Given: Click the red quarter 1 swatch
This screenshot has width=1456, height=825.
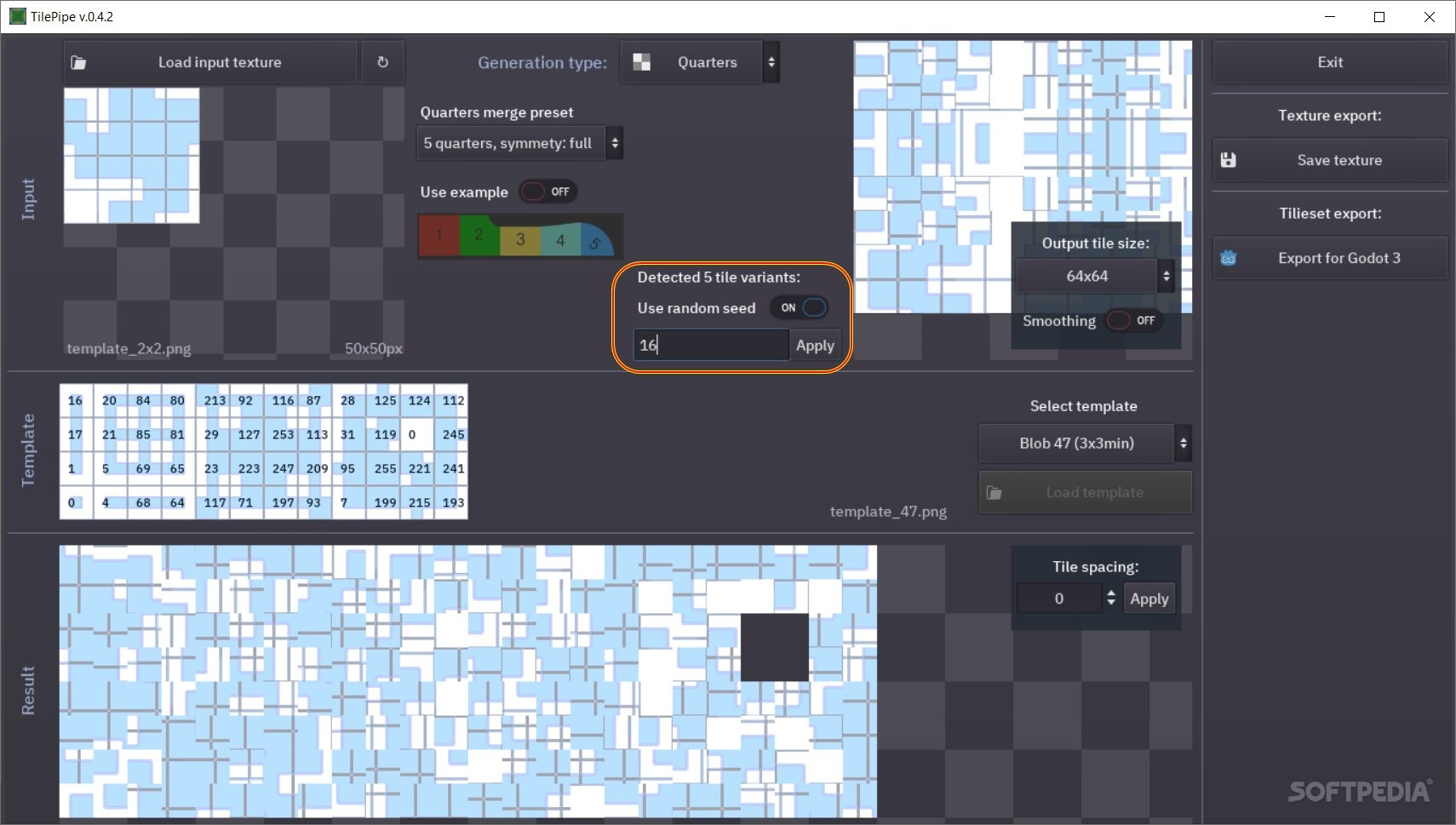Looking at the screenshot, I should 439,236.
